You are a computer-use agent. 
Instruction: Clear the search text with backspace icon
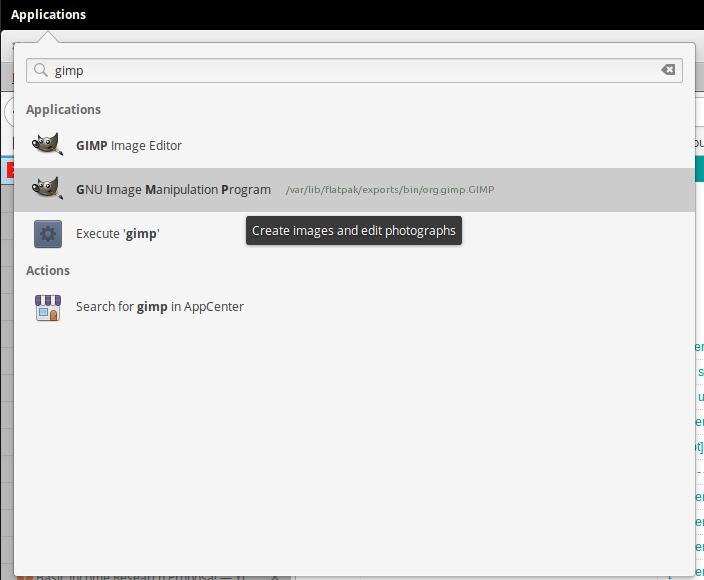click(x=668, y=70)
